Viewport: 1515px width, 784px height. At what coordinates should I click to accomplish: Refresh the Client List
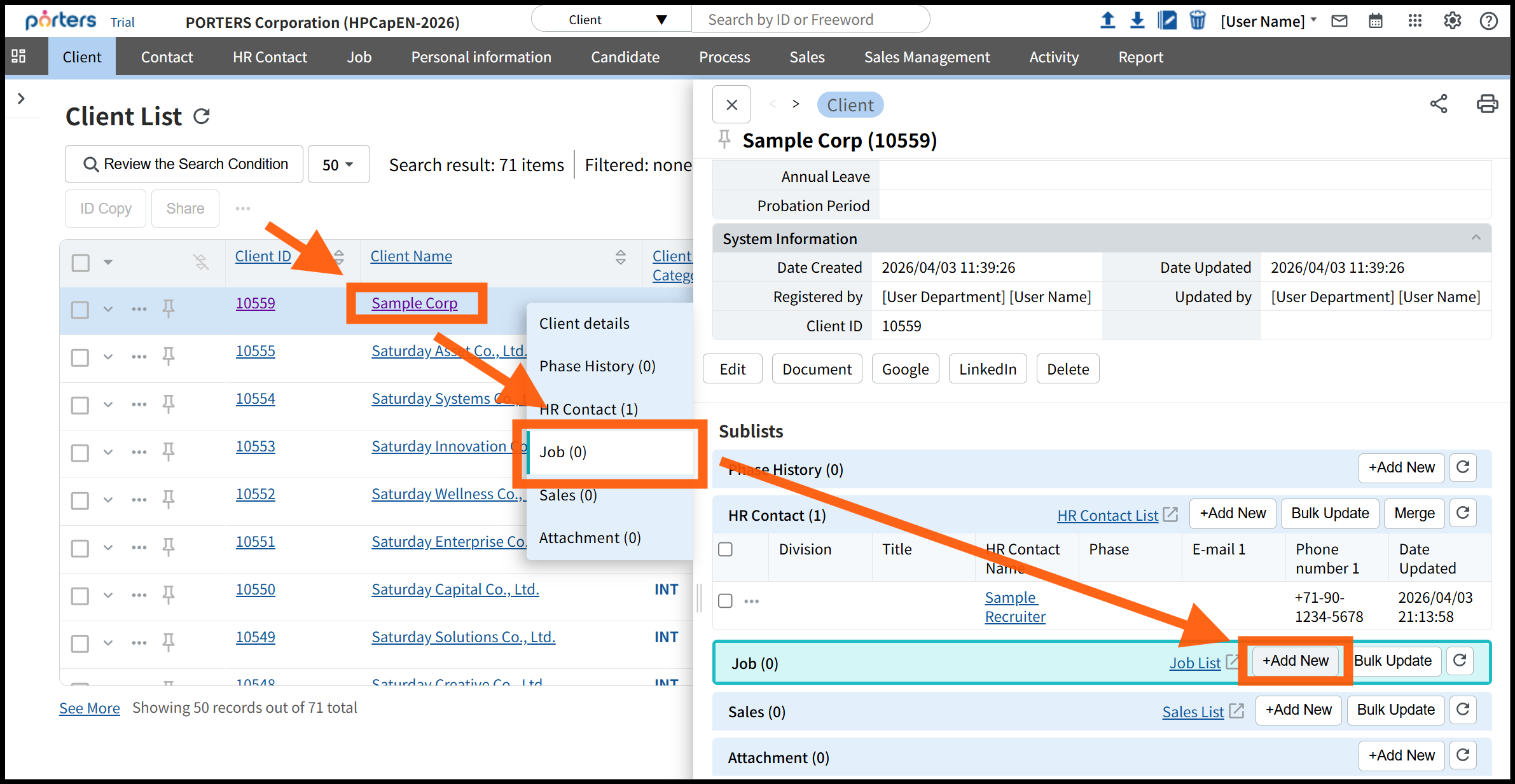(x=202, y=116)
